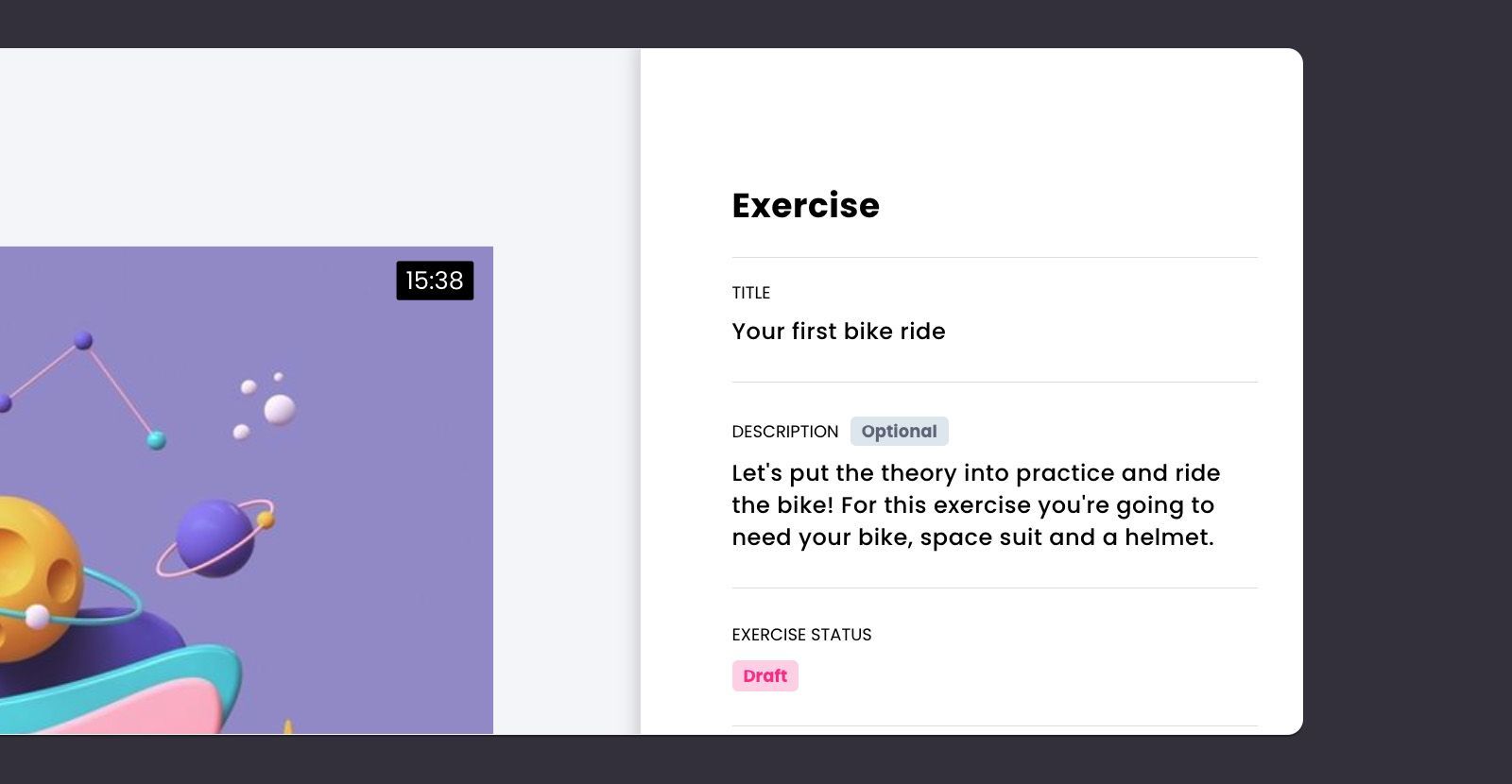
Task: Click the purple ball atop the pink line
Action: tap(83, 340)
